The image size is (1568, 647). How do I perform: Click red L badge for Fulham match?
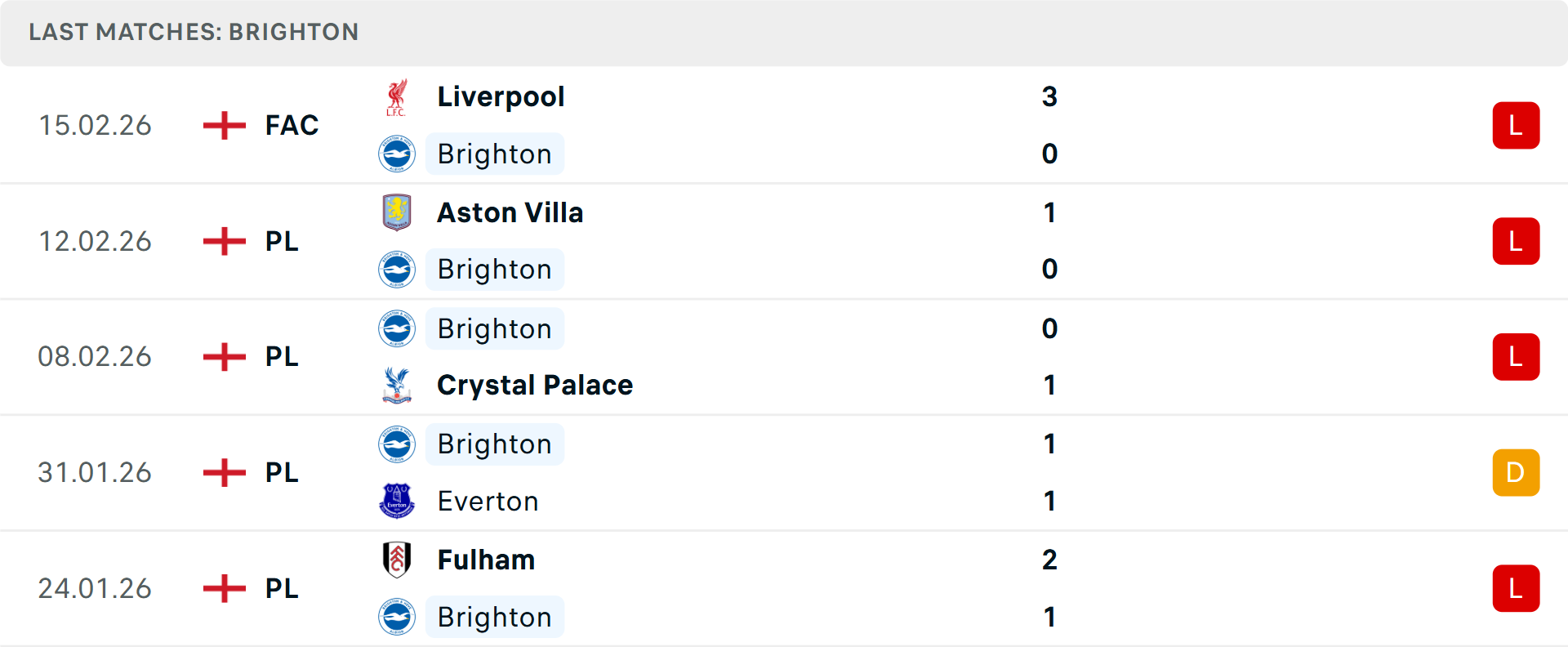point(1516,588)
